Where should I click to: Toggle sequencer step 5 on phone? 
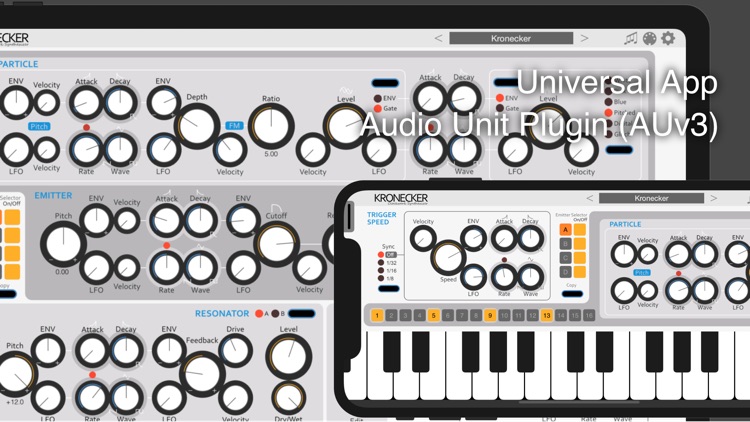pyautogui.click(x=433, y=315)
